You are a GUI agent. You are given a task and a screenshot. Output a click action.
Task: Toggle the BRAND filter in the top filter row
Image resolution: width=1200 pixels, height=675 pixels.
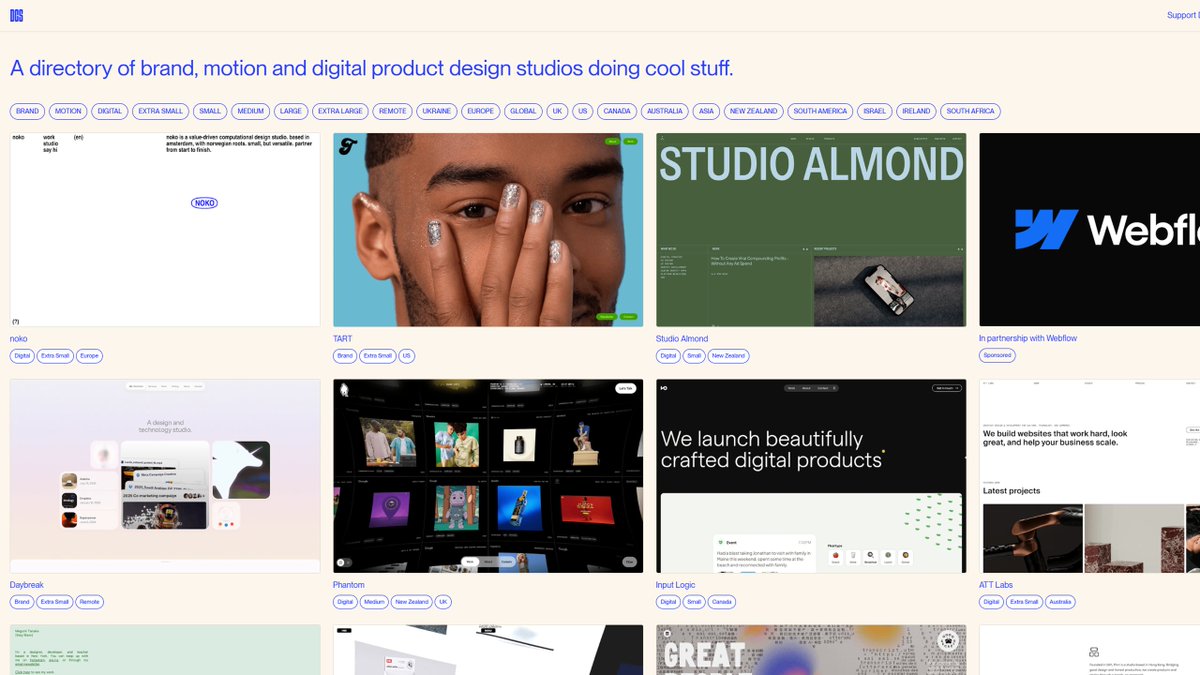(27, 111)
